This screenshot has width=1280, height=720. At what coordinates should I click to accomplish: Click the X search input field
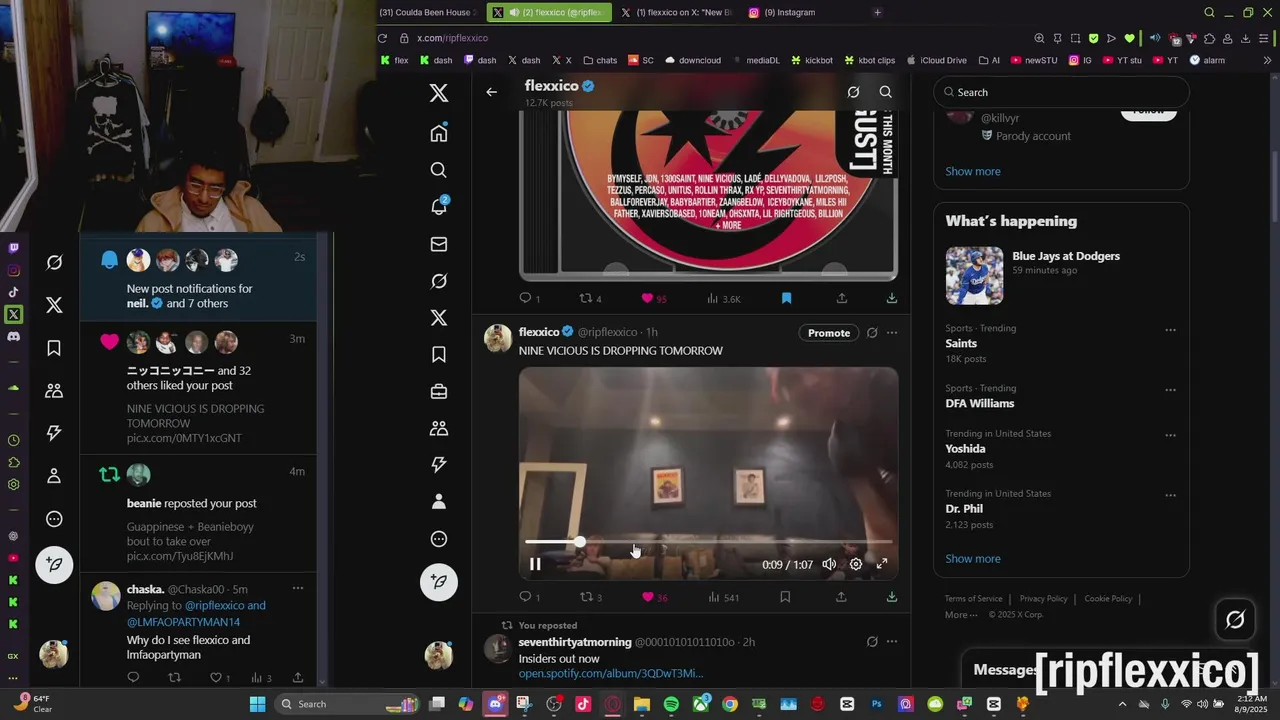[1061, 92]
